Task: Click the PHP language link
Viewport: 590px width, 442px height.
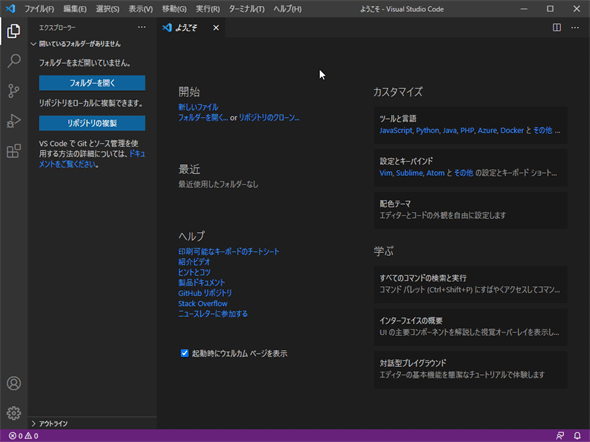Action: point(467,130)
